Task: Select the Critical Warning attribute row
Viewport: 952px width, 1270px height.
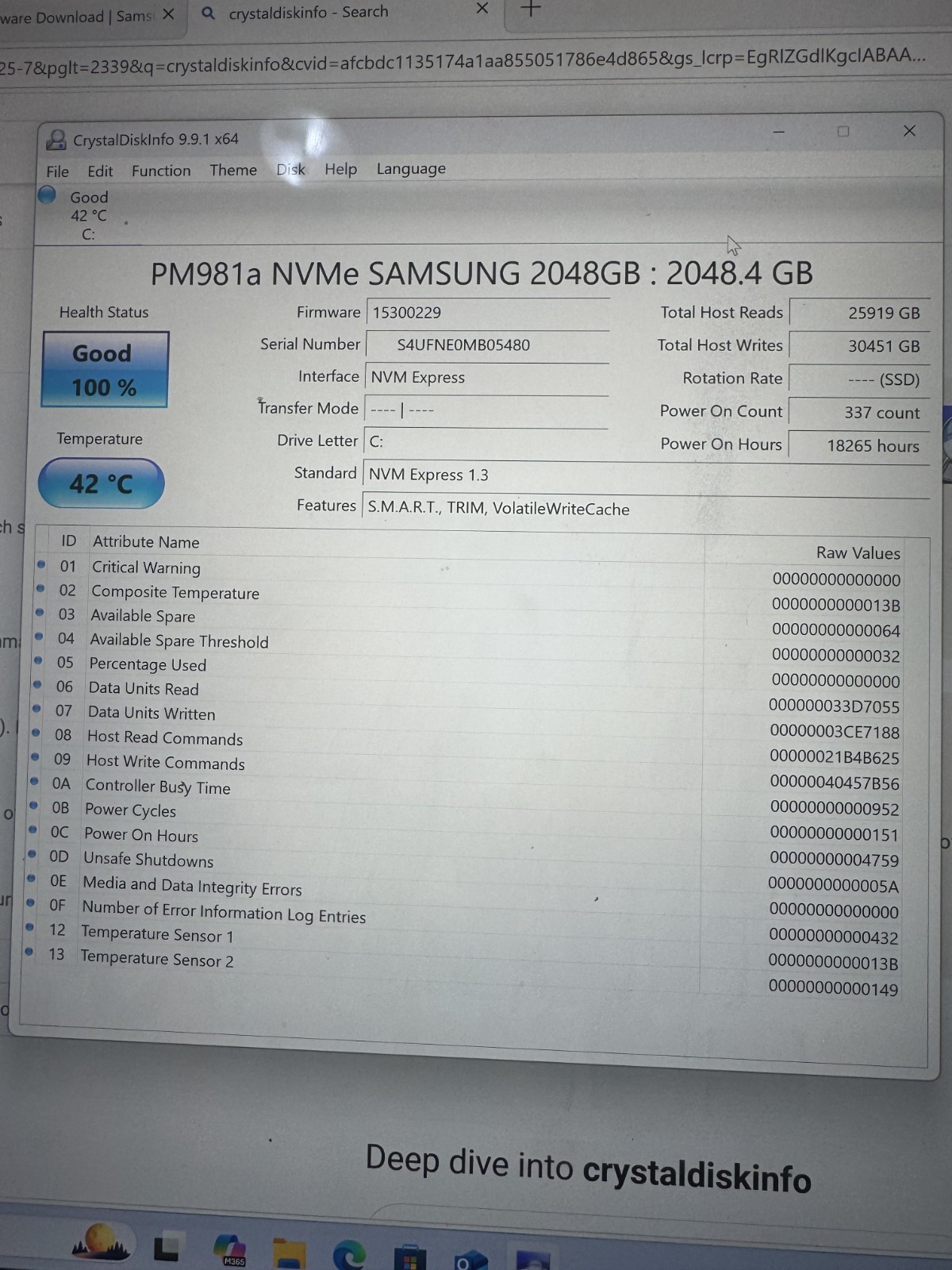Action: coord(468,573)
